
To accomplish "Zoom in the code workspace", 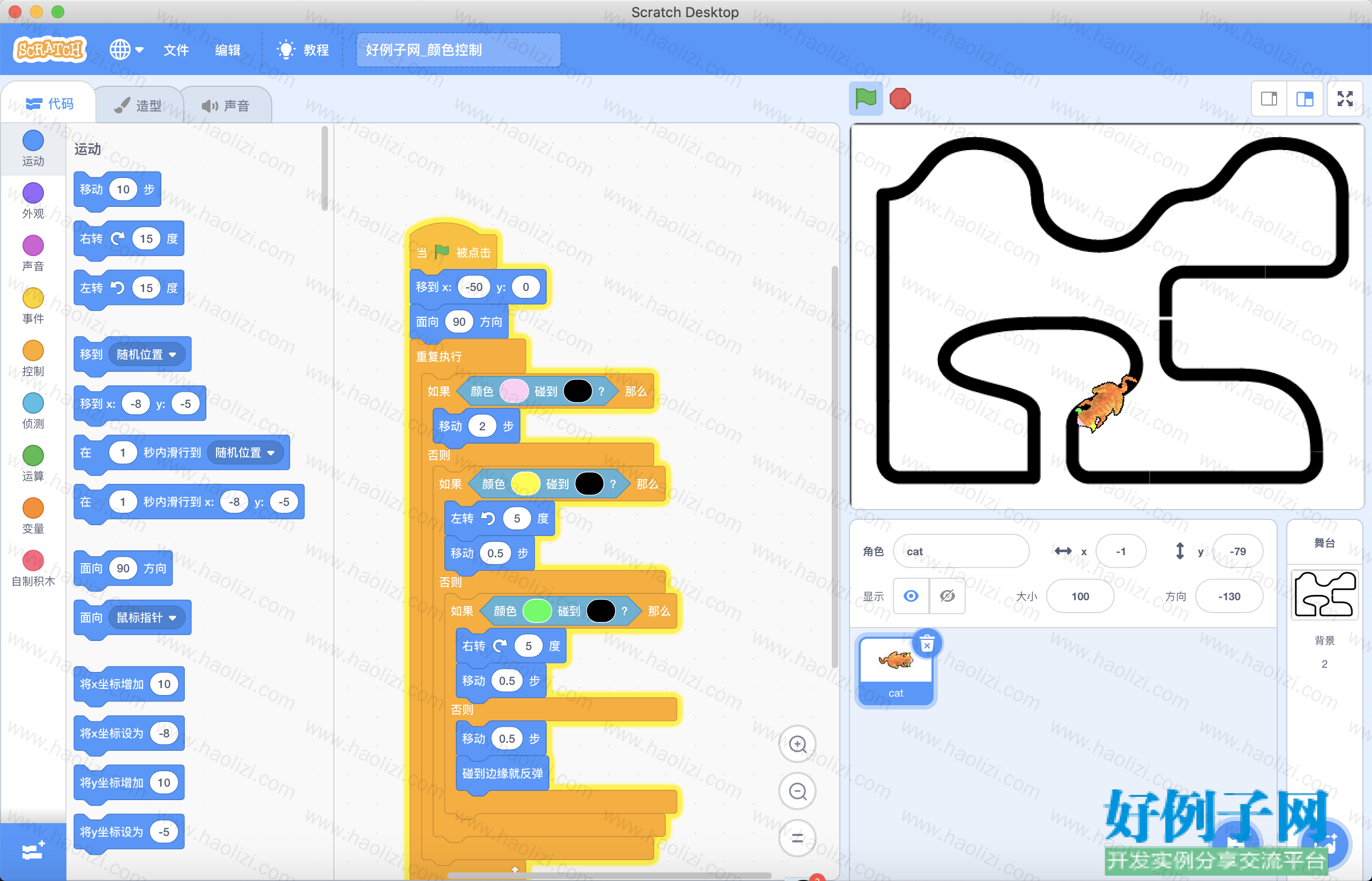I will coord(797,744).
